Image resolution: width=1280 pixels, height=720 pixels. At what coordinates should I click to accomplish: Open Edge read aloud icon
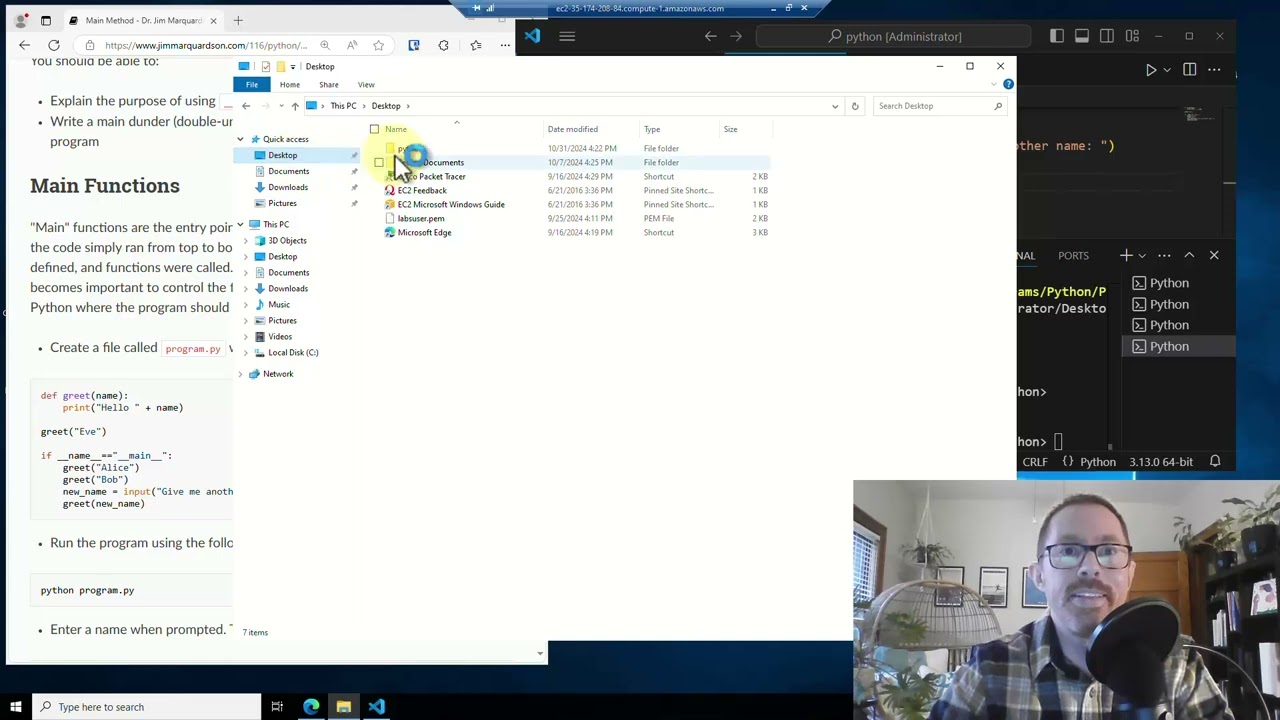click(x=352, y=45)
